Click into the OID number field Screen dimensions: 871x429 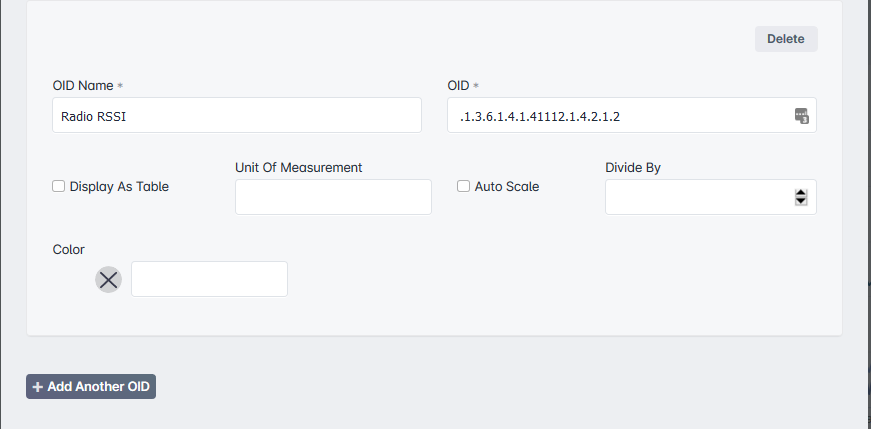pyautogui.click(x=632, y=115)
